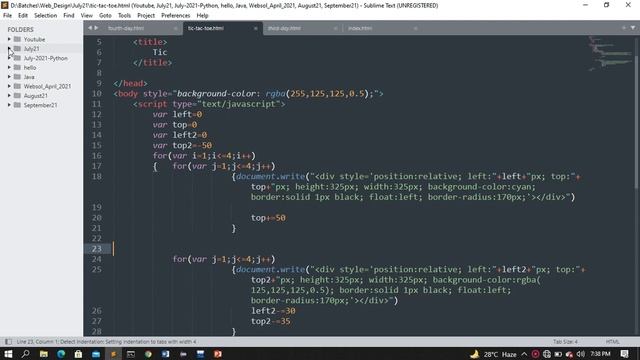This screenshot has height=360, width=640.
Task: Launch Microsoft Edge from taskbar
Action: click(x=61, y=354)
